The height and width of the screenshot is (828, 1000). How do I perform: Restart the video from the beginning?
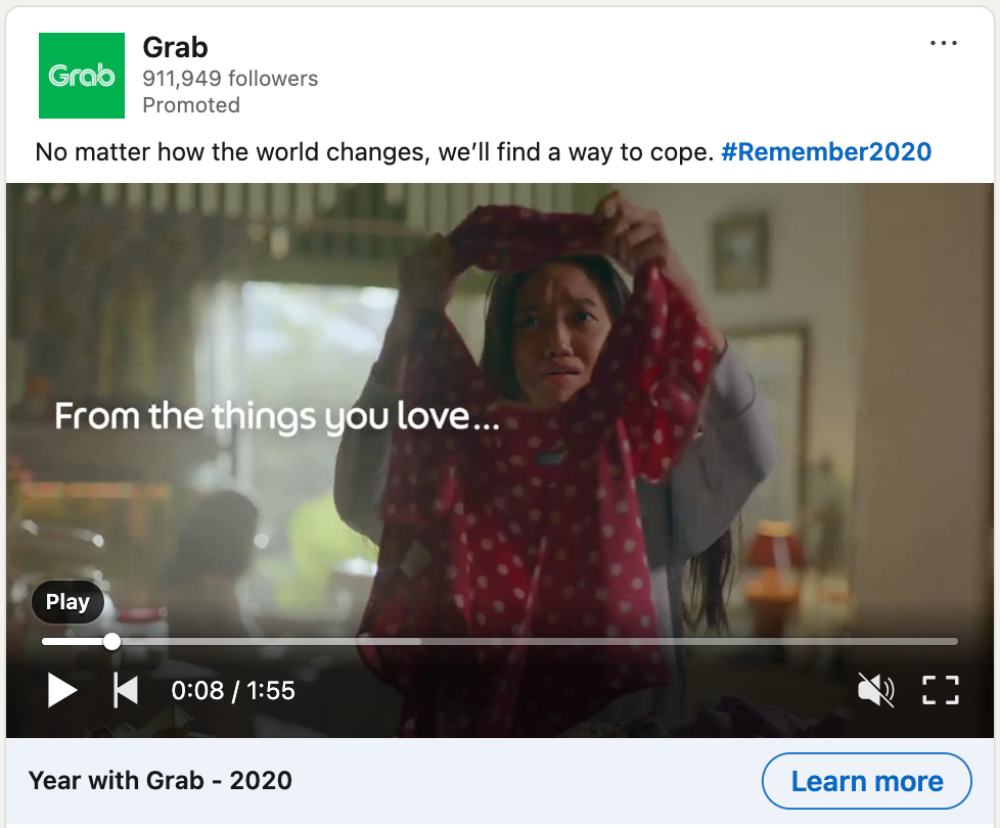click(x=126, y=690)
